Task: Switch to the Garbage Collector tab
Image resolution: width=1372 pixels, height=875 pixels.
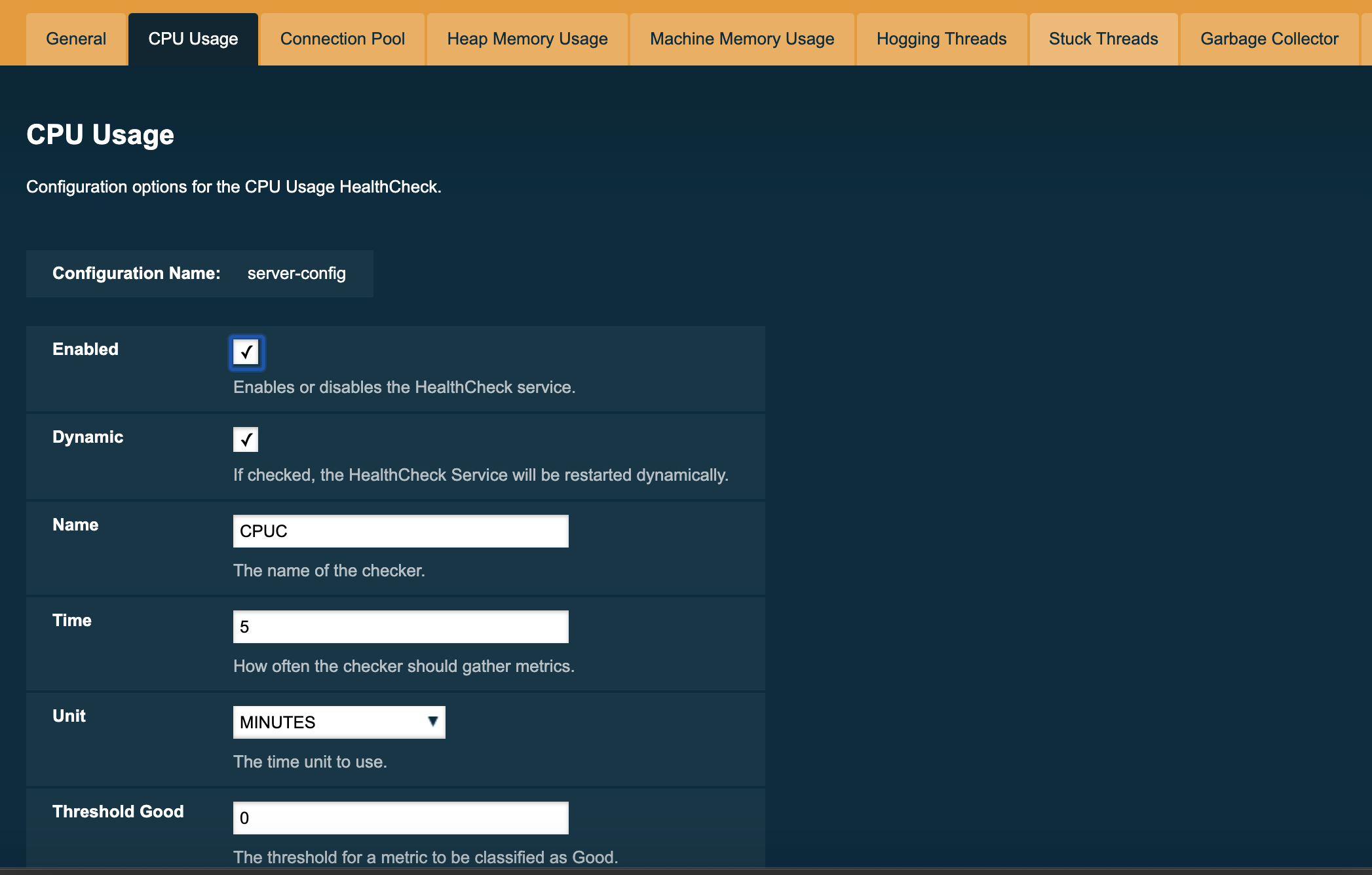Action: click(x=1269, y=39)
